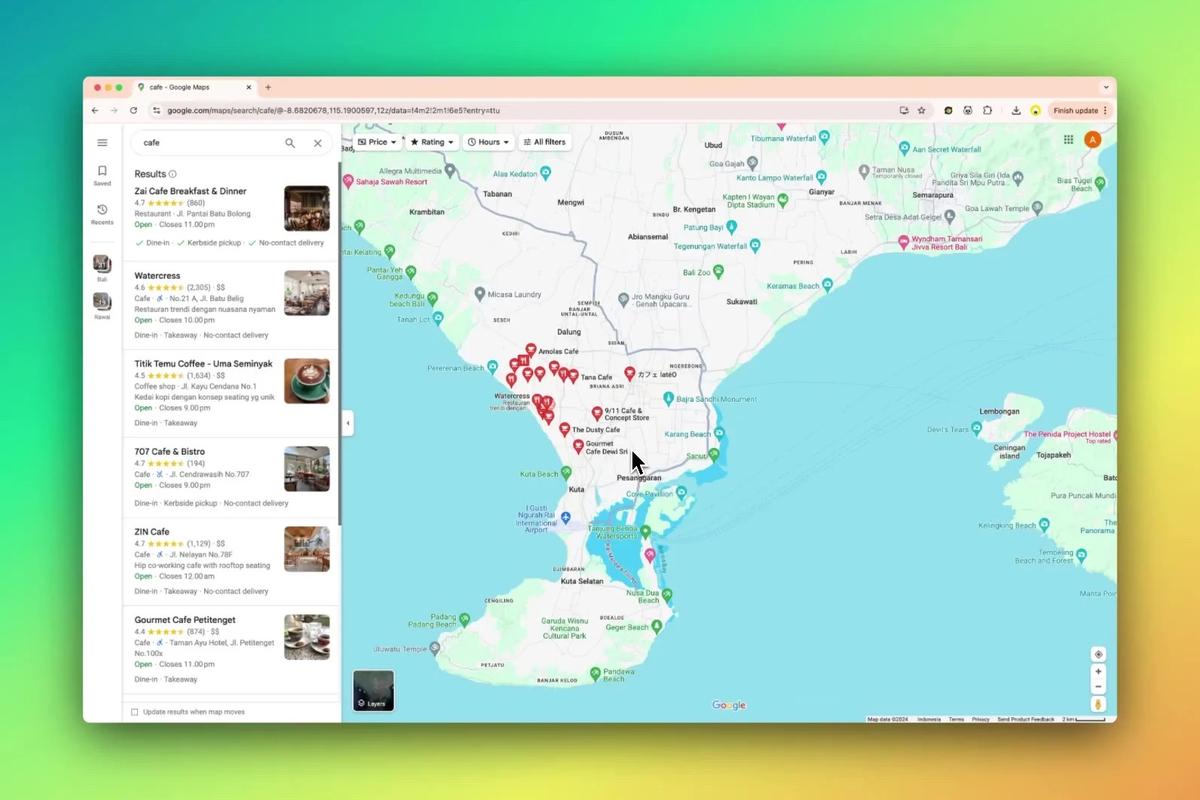This screenshot has height=800, width=1200.
Task: Open the Privacy link at map bottom
Action: click(x=981, y=719)
